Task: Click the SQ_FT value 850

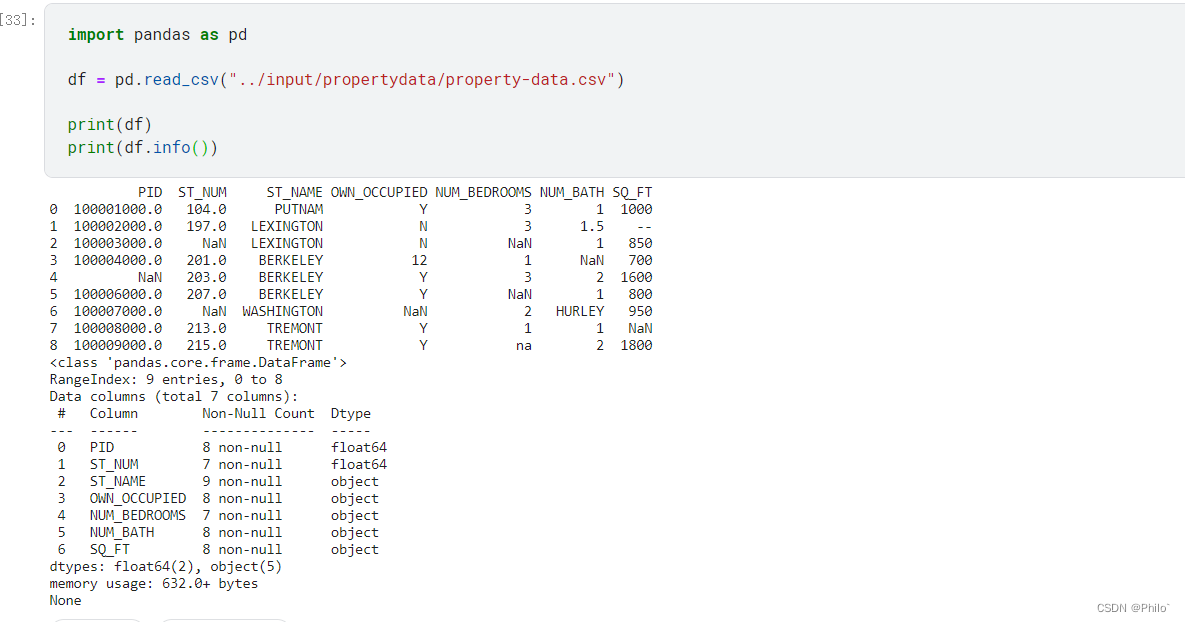Action: click(640, 243)
